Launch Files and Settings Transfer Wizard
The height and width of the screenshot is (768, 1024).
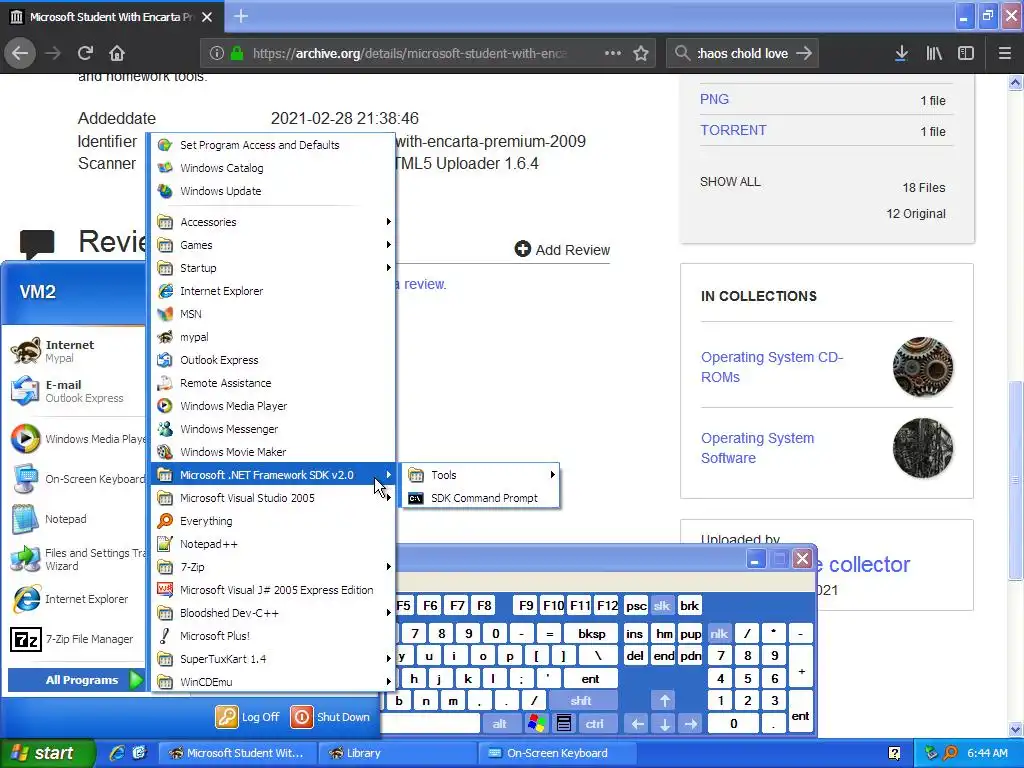tap(77, 559)
